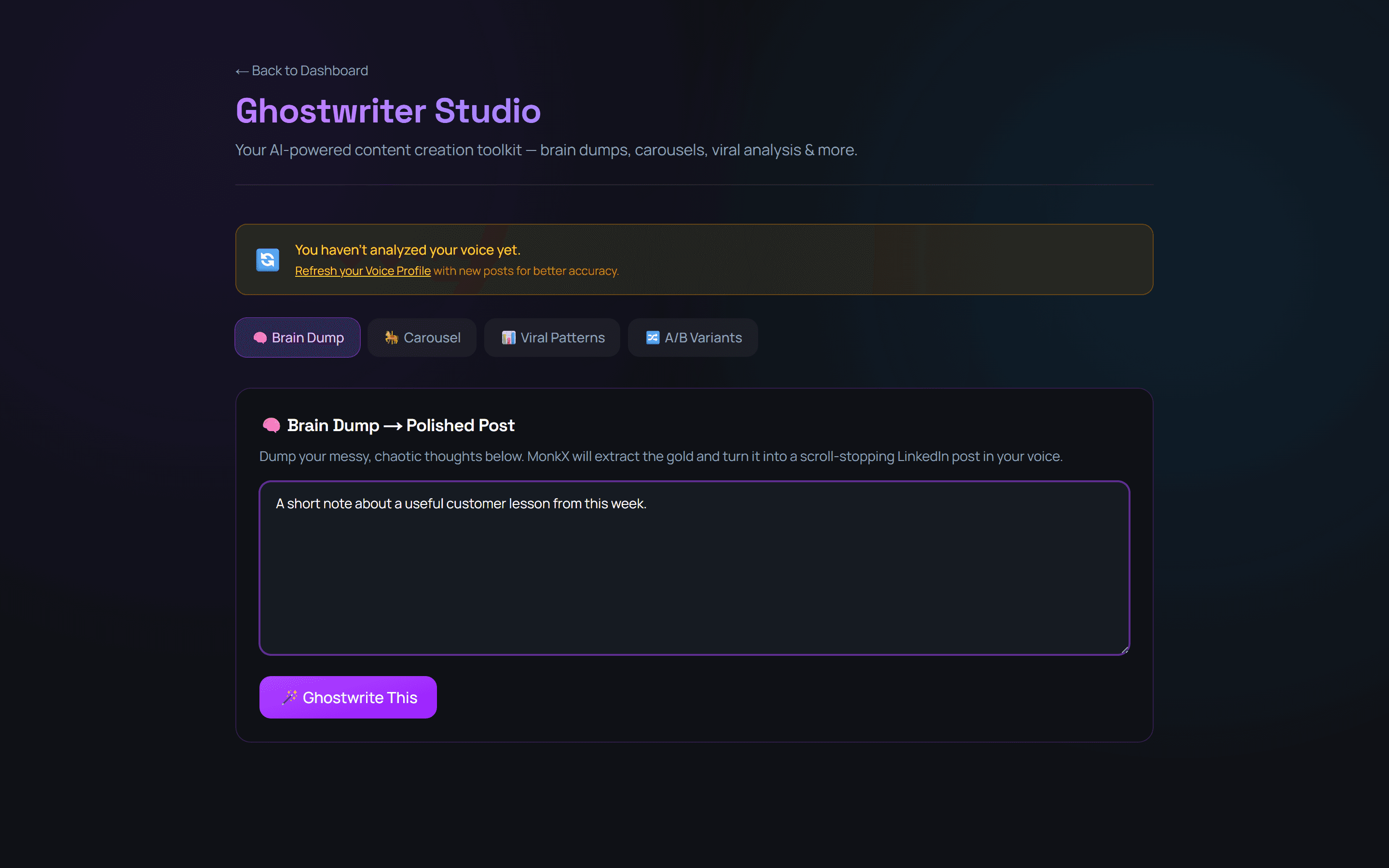Viewport: 1389px width, 868px height.
Task: Switch to the Carousel tab
Action: click(x=422, y=338)
